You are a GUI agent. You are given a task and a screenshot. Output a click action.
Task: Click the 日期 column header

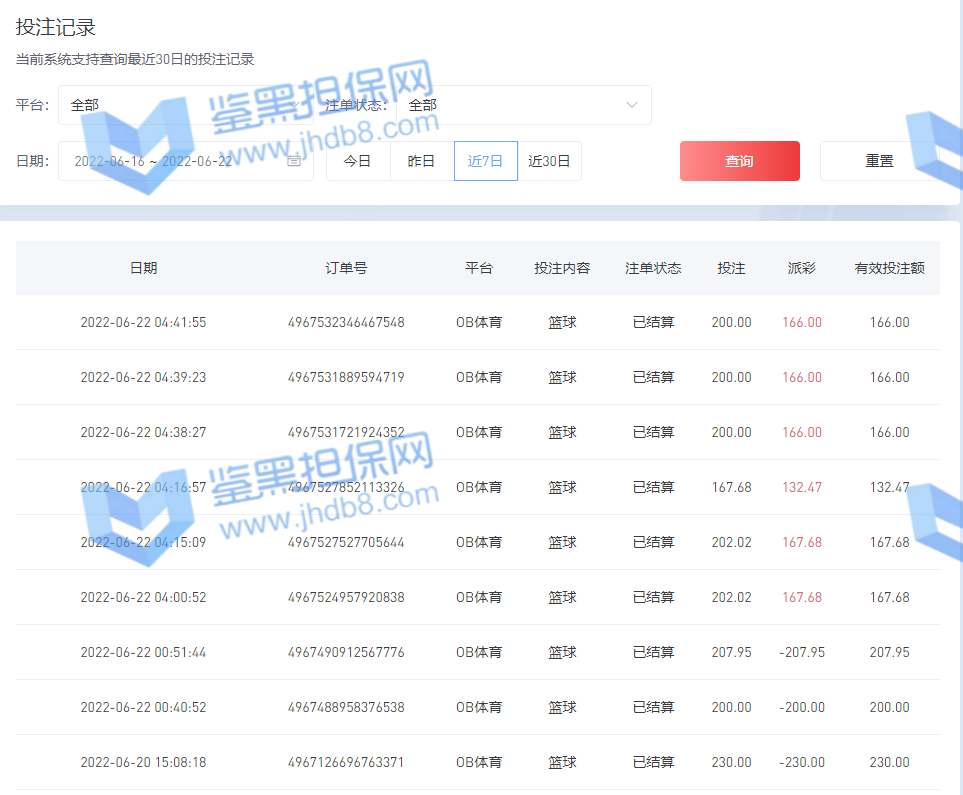coord(143,268)
